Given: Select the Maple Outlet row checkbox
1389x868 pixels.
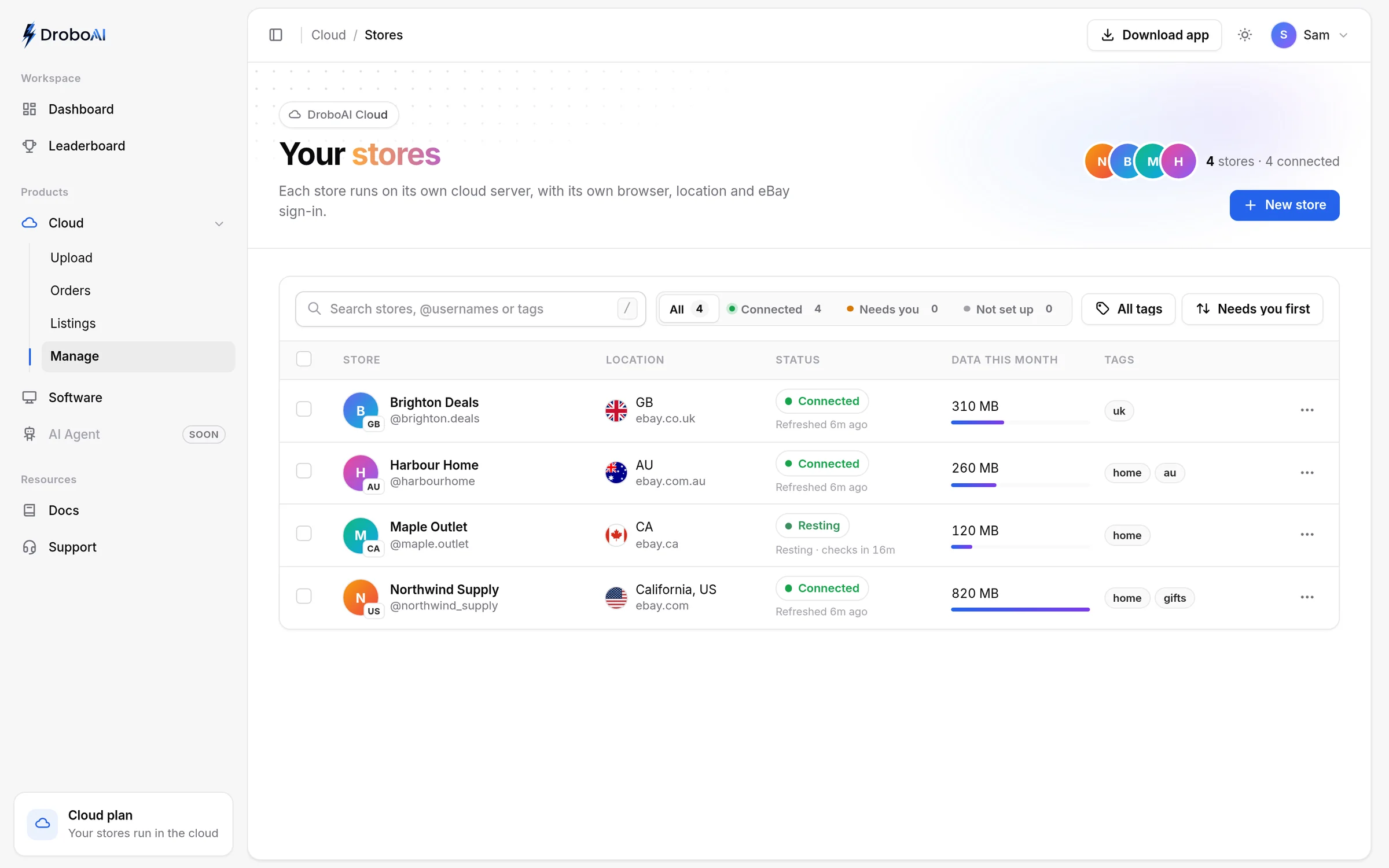Looking at the screenshot, I should (304, 534).
